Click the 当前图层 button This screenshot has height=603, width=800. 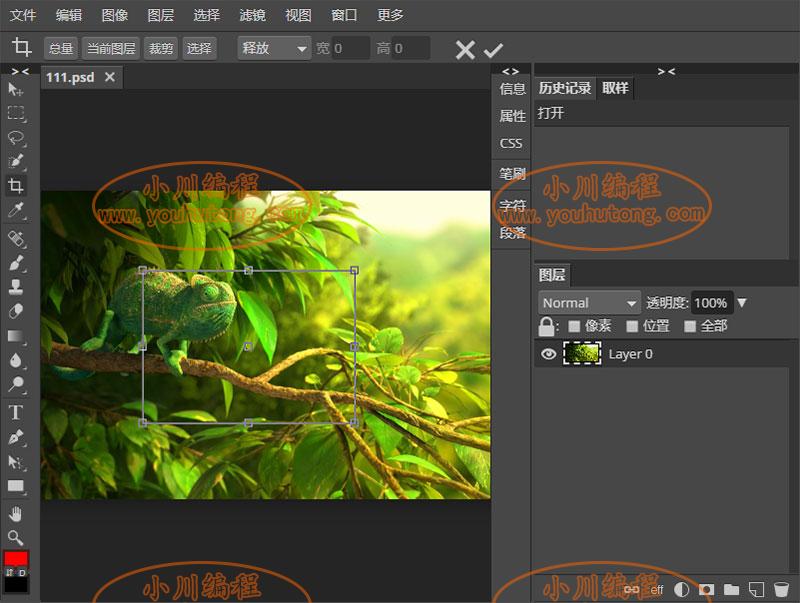point(111,48)
